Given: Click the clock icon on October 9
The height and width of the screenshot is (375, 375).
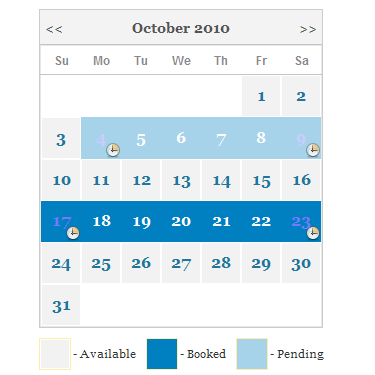Looking at the screenshot, I should 313,150.
